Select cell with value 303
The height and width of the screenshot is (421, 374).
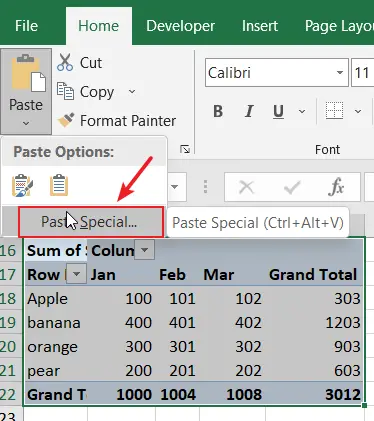[x=314, y=299]
